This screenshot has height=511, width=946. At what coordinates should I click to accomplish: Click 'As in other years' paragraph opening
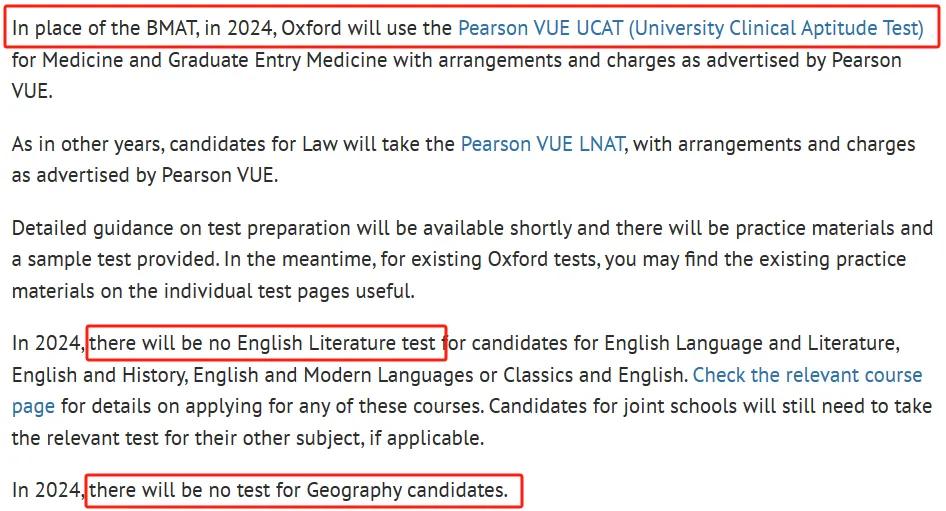pos(87,145)
